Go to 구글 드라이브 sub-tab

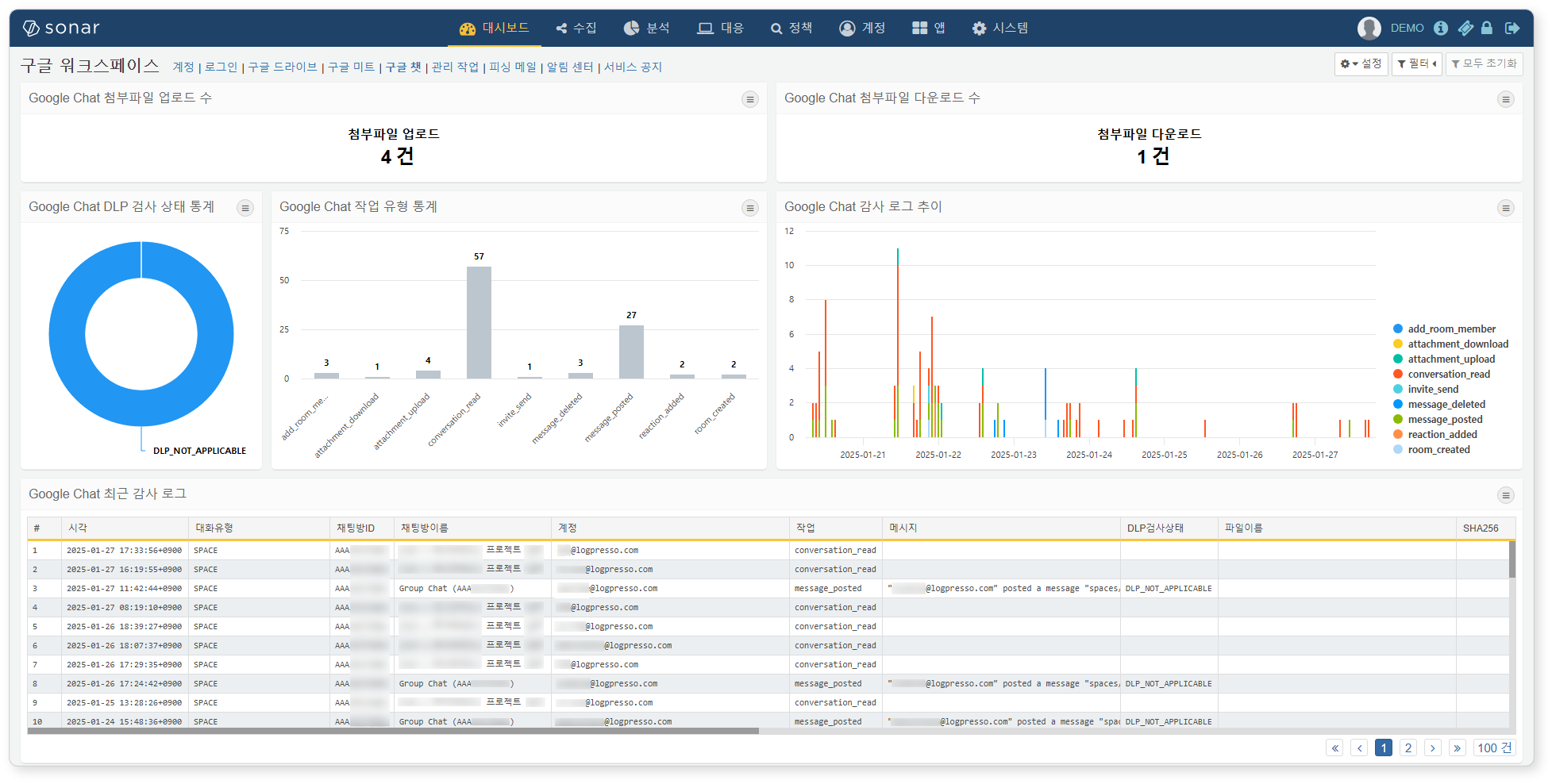click(283, 67)
